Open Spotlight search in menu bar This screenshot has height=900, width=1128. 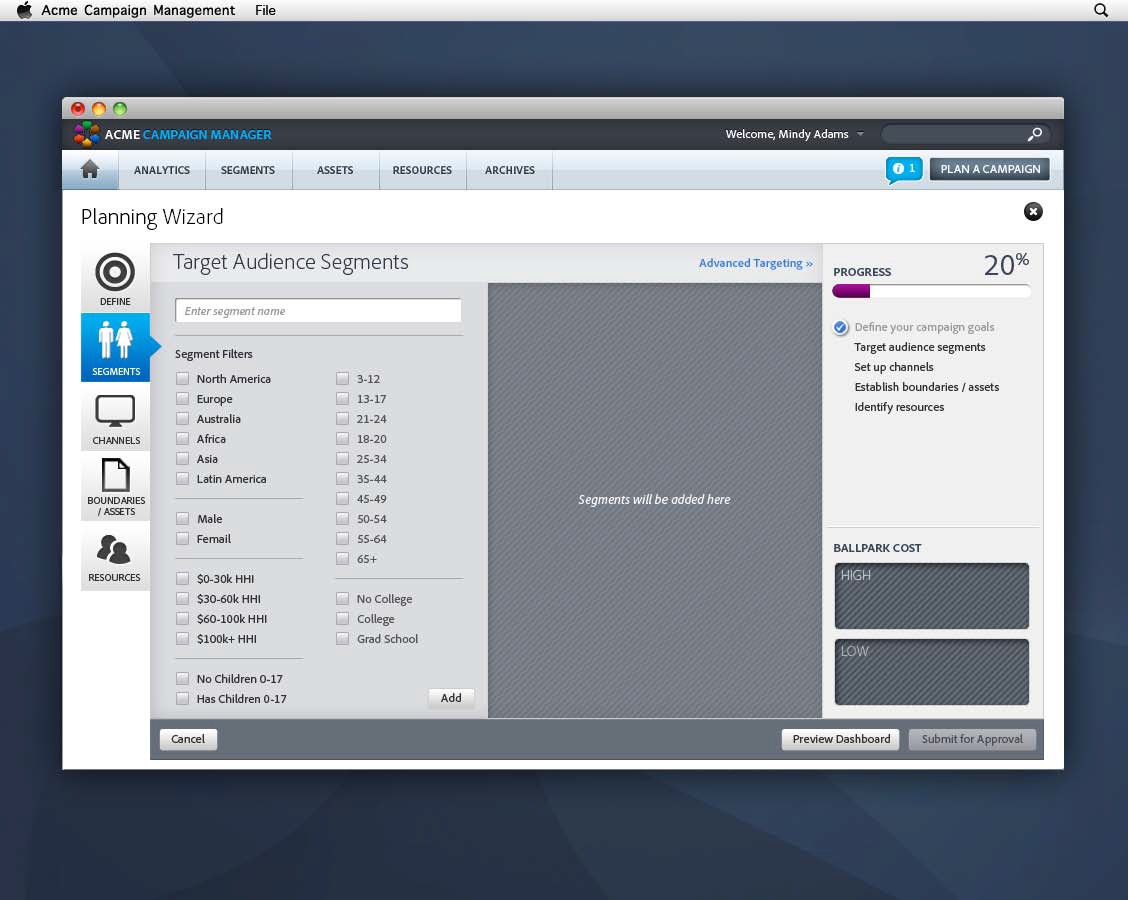pos(1101,10)
